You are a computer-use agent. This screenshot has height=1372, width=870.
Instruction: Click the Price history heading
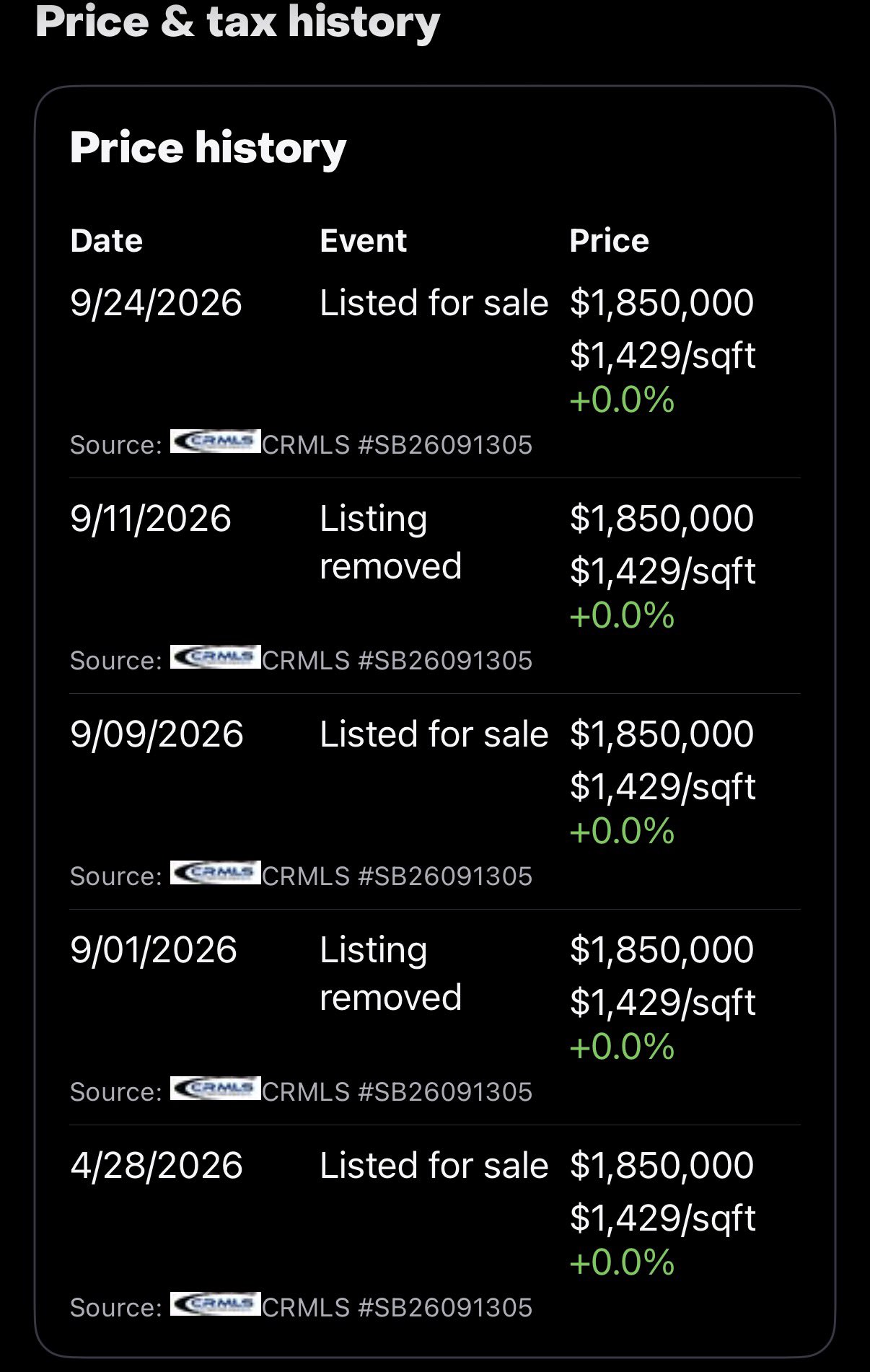coord(208,149)
